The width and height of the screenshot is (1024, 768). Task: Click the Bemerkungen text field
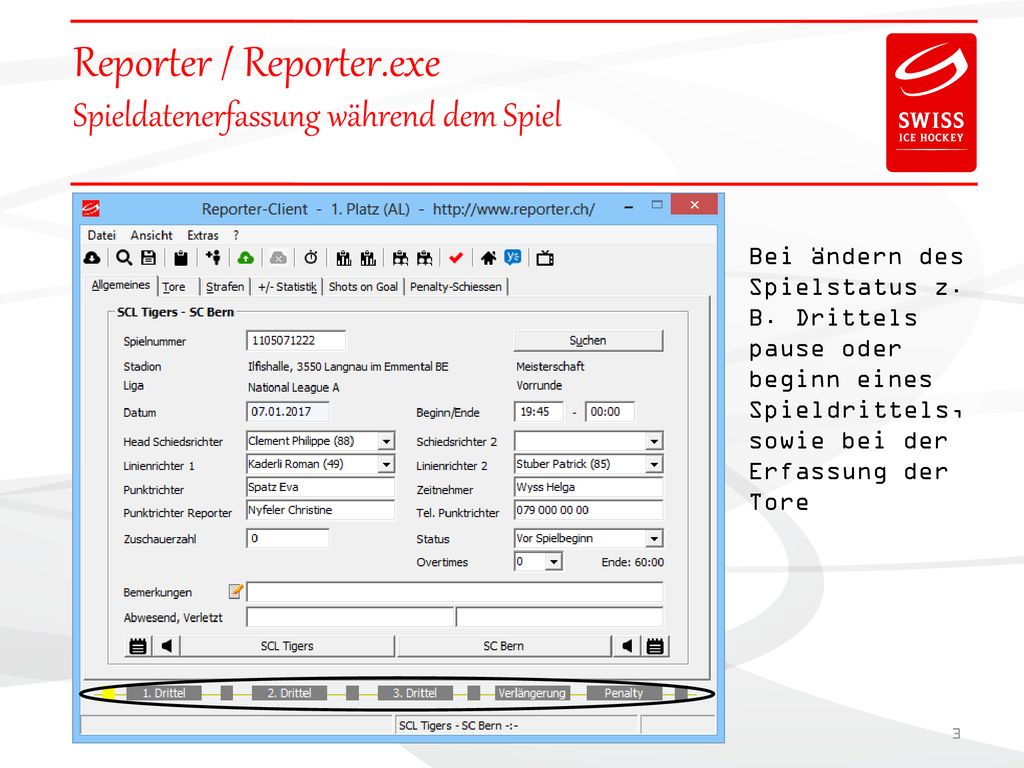pos(455,592)
